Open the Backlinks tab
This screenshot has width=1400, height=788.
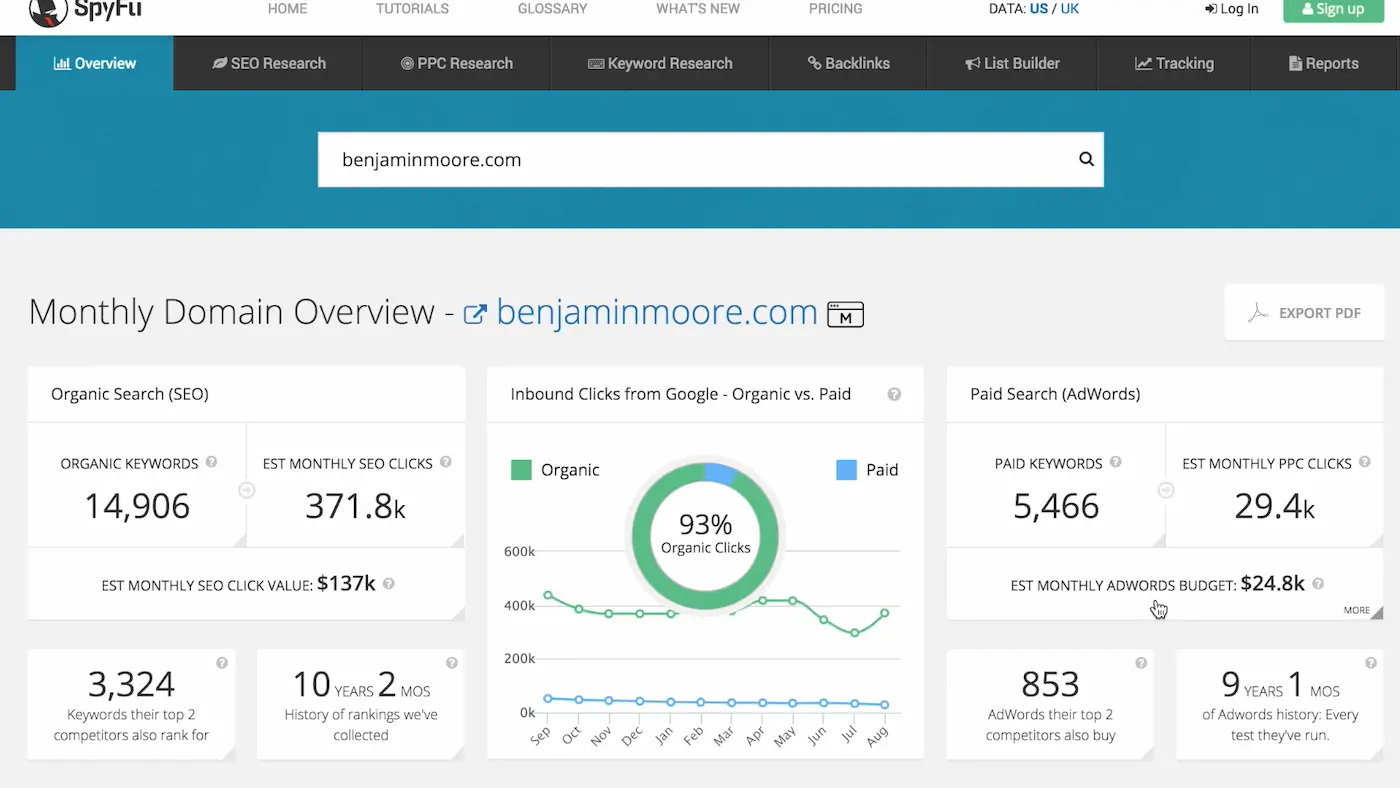click(848, 63)
